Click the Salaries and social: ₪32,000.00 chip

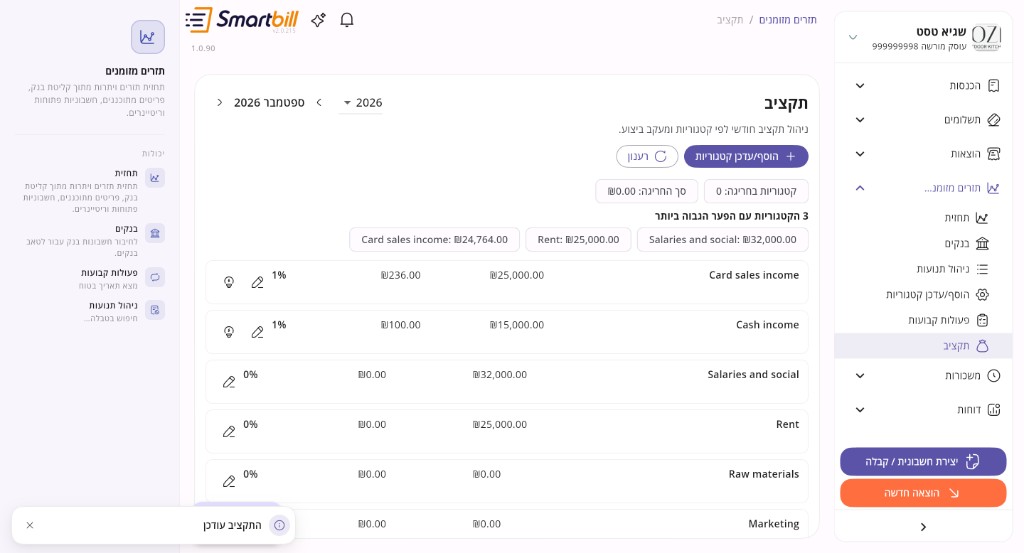click(722, 240)
